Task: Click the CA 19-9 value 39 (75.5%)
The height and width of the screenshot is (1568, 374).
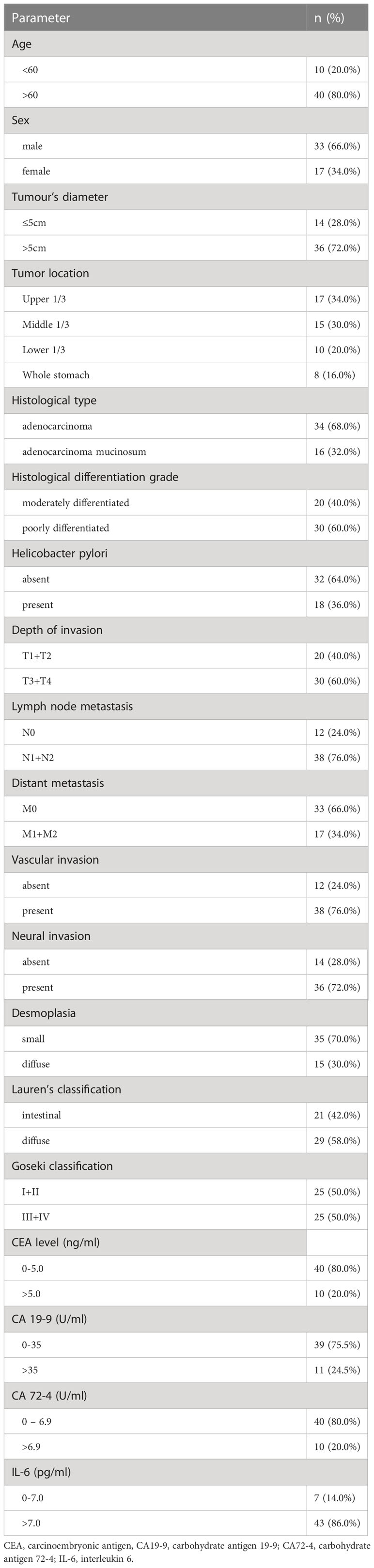Action: coord(337,1345)
